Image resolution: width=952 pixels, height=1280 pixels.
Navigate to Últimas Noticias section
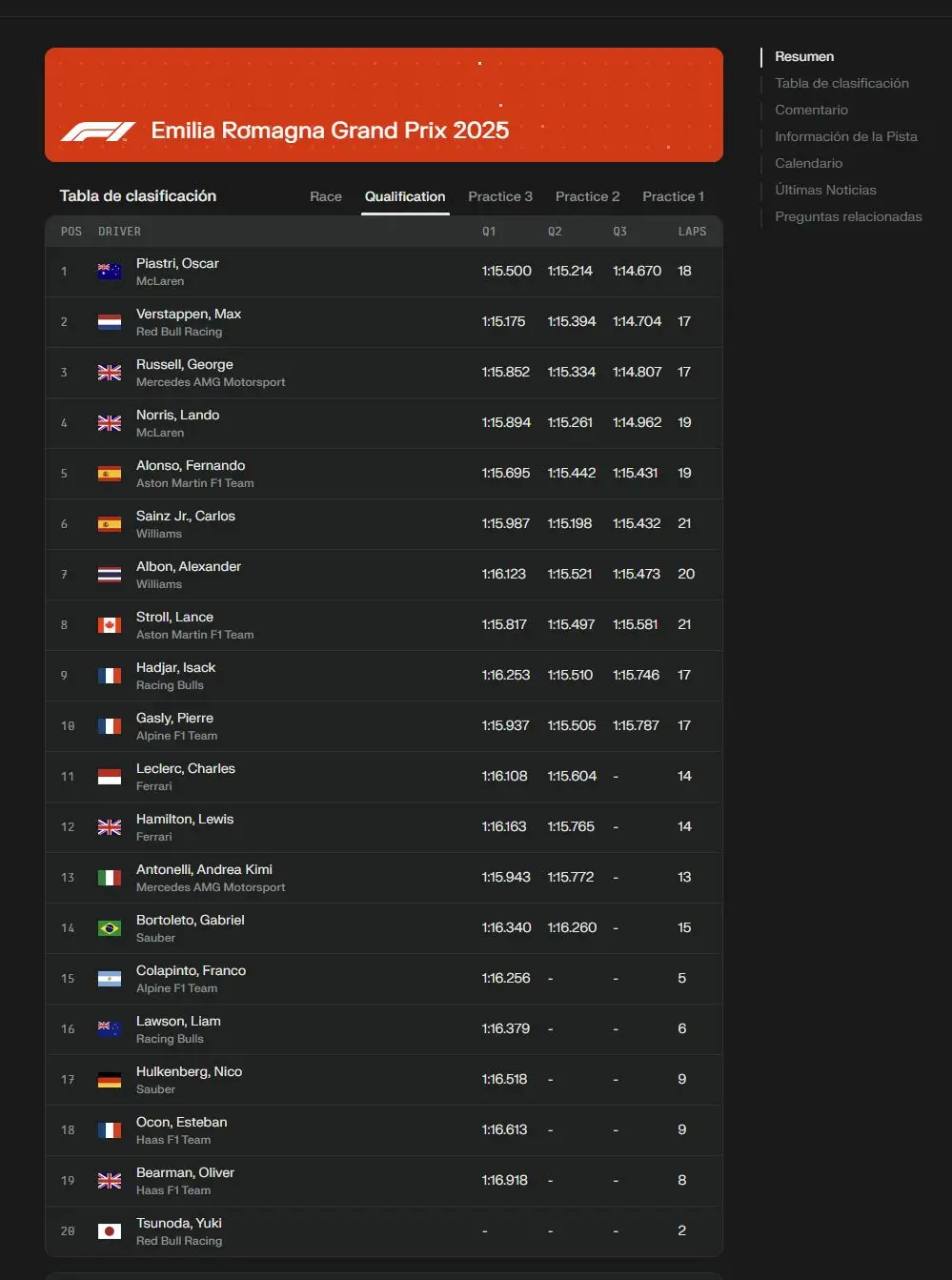pos(825,190)
